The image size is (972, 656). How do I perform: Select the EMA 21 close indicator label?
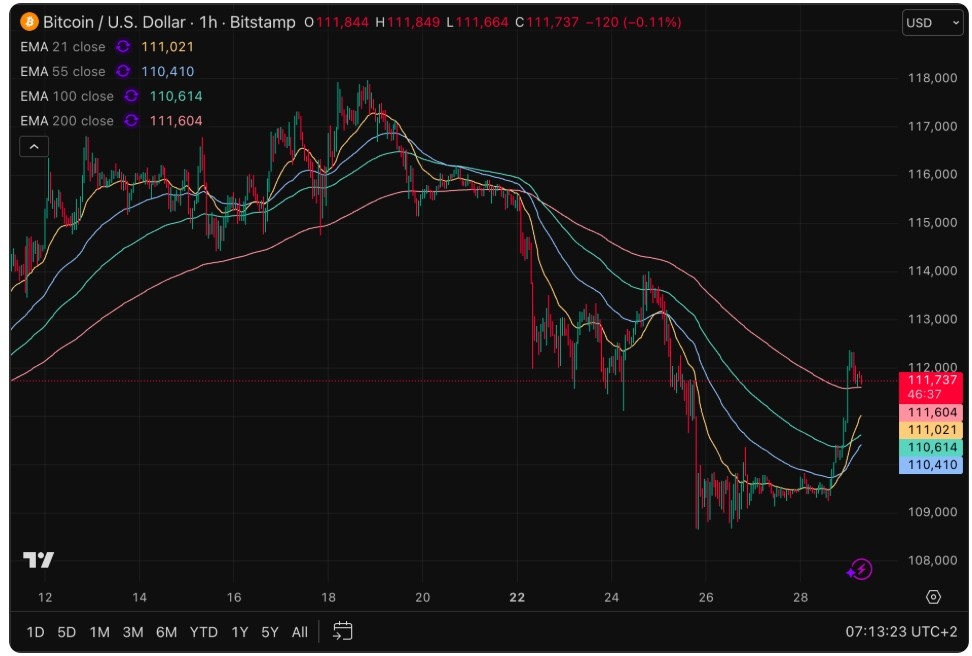63,47
